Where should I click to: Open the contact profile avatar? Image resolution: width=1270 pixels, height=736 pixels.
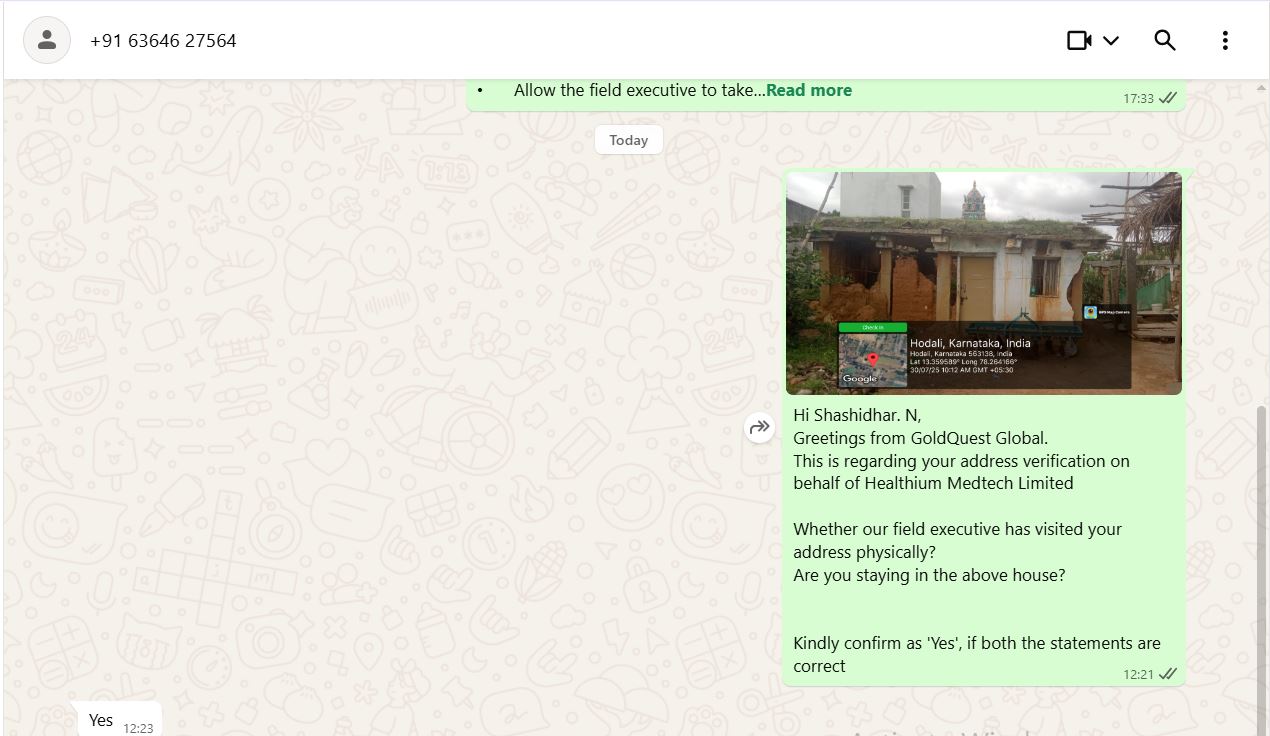tap(47, 40)
